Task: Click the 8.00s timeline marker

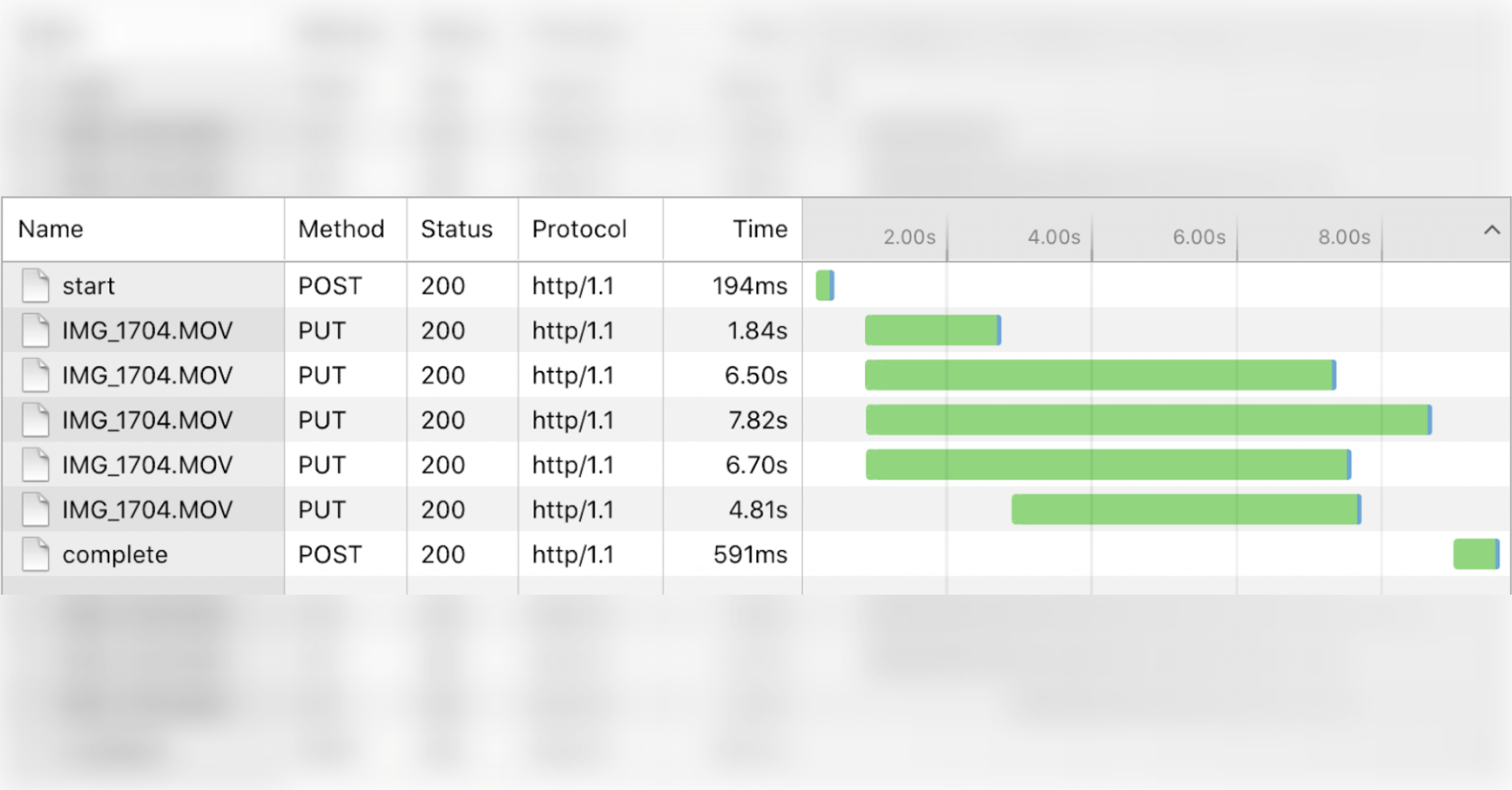Action: pos(1343,237)
